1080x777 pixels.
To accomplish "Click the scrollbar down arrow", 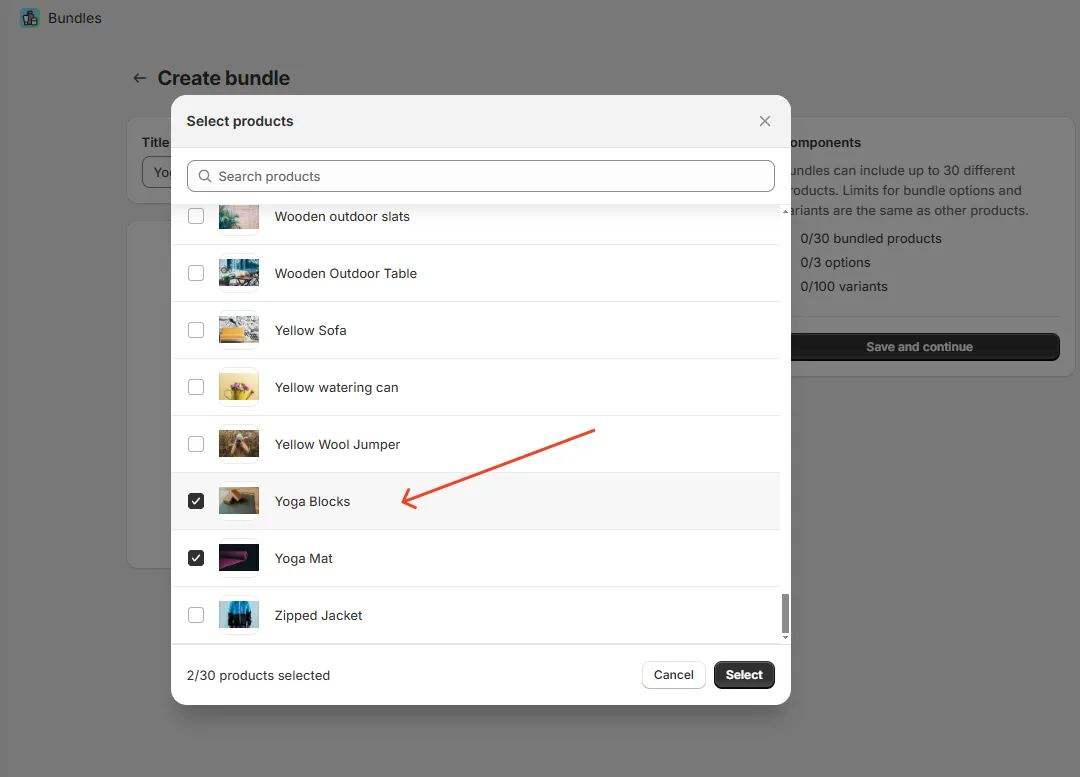I will [x=785, y=638].
